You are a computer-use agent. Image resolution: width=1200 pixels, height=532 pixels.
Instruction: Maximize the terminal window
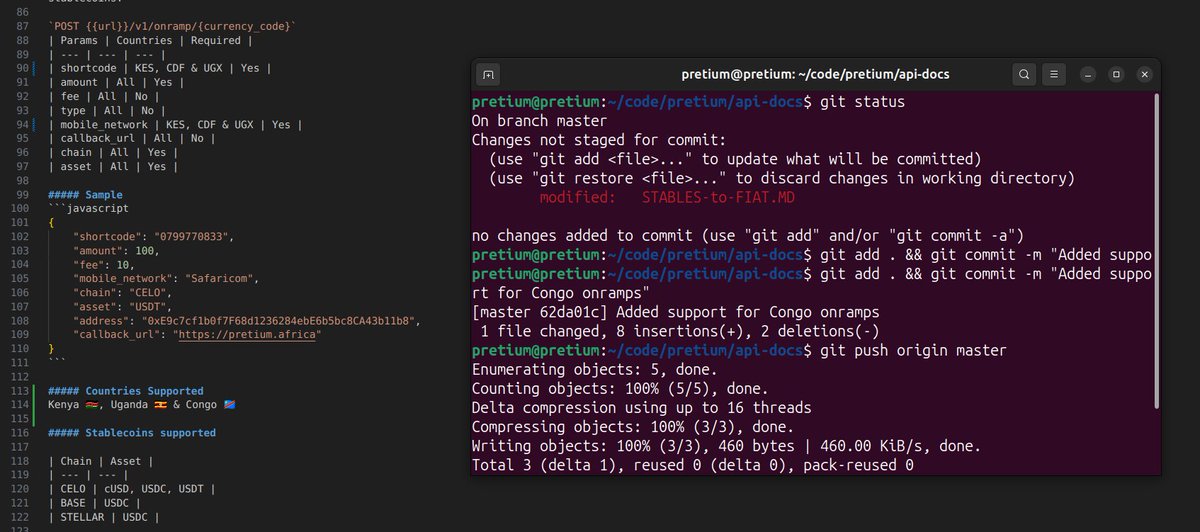(x=1116, y=74)
